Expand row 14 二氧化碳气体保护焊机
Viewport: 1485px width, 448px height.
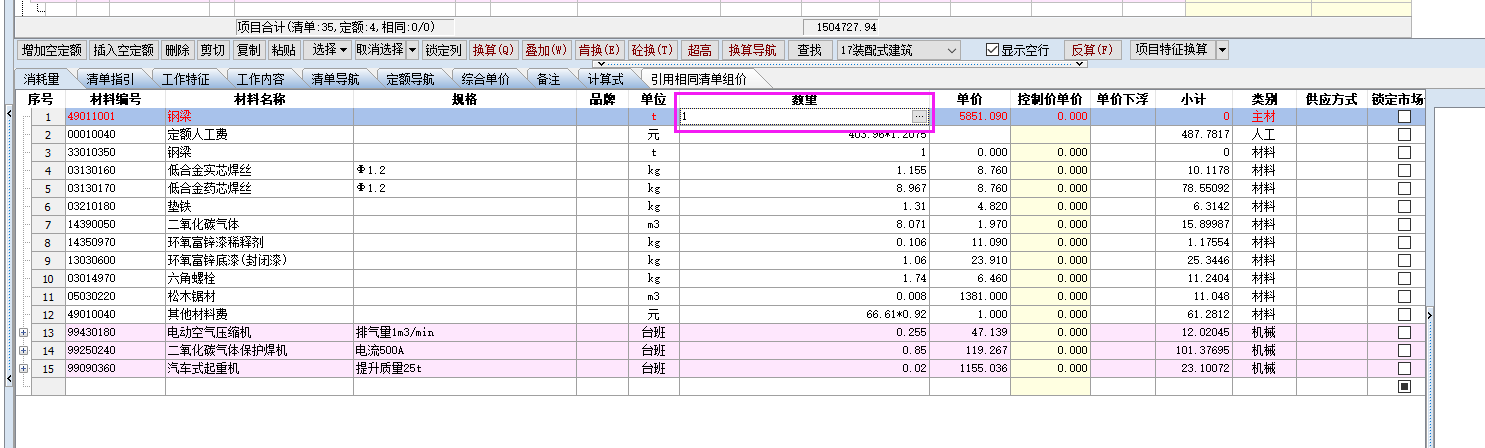[23, 351]
